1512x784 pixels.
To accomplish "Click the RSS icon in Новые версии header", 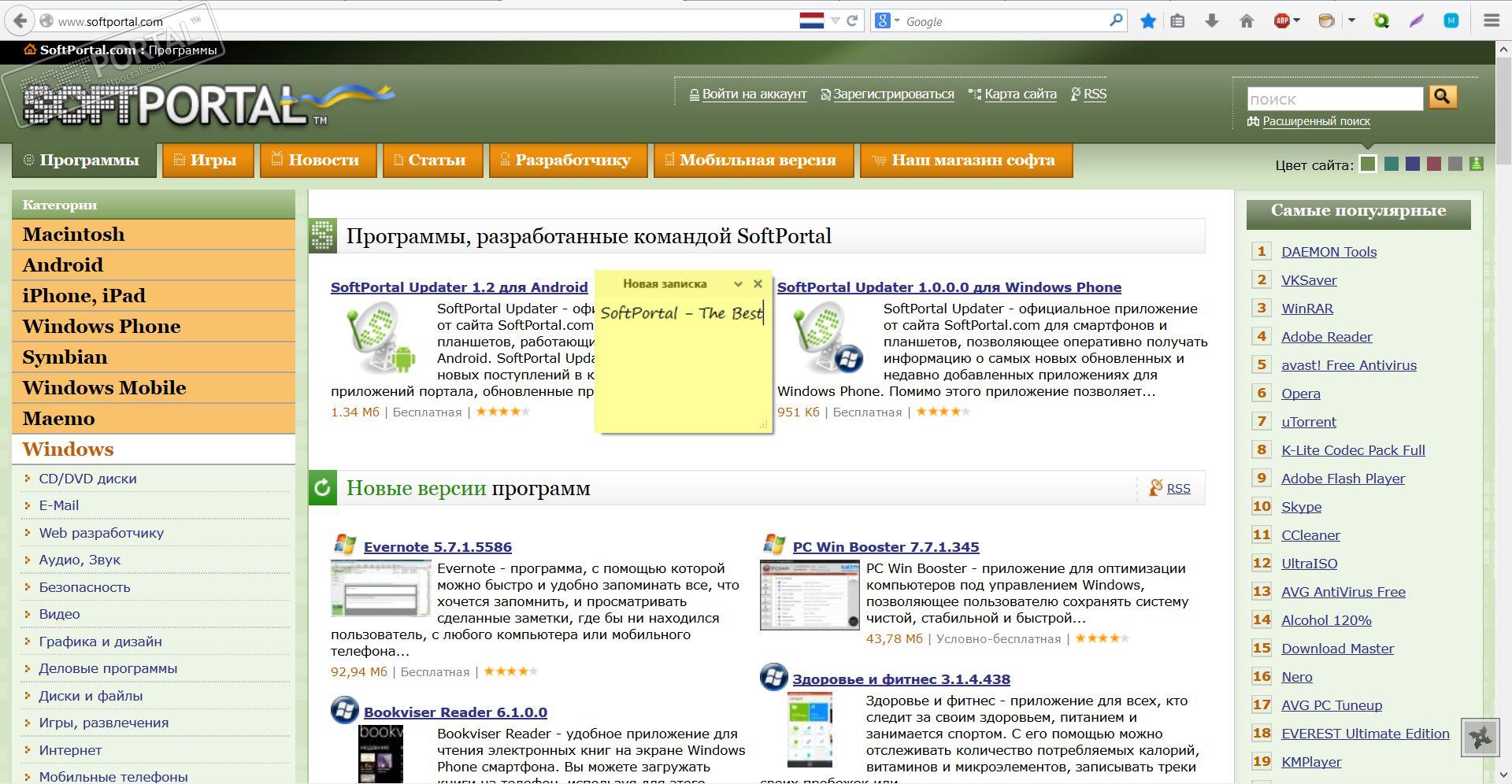I will point(1156,488).
